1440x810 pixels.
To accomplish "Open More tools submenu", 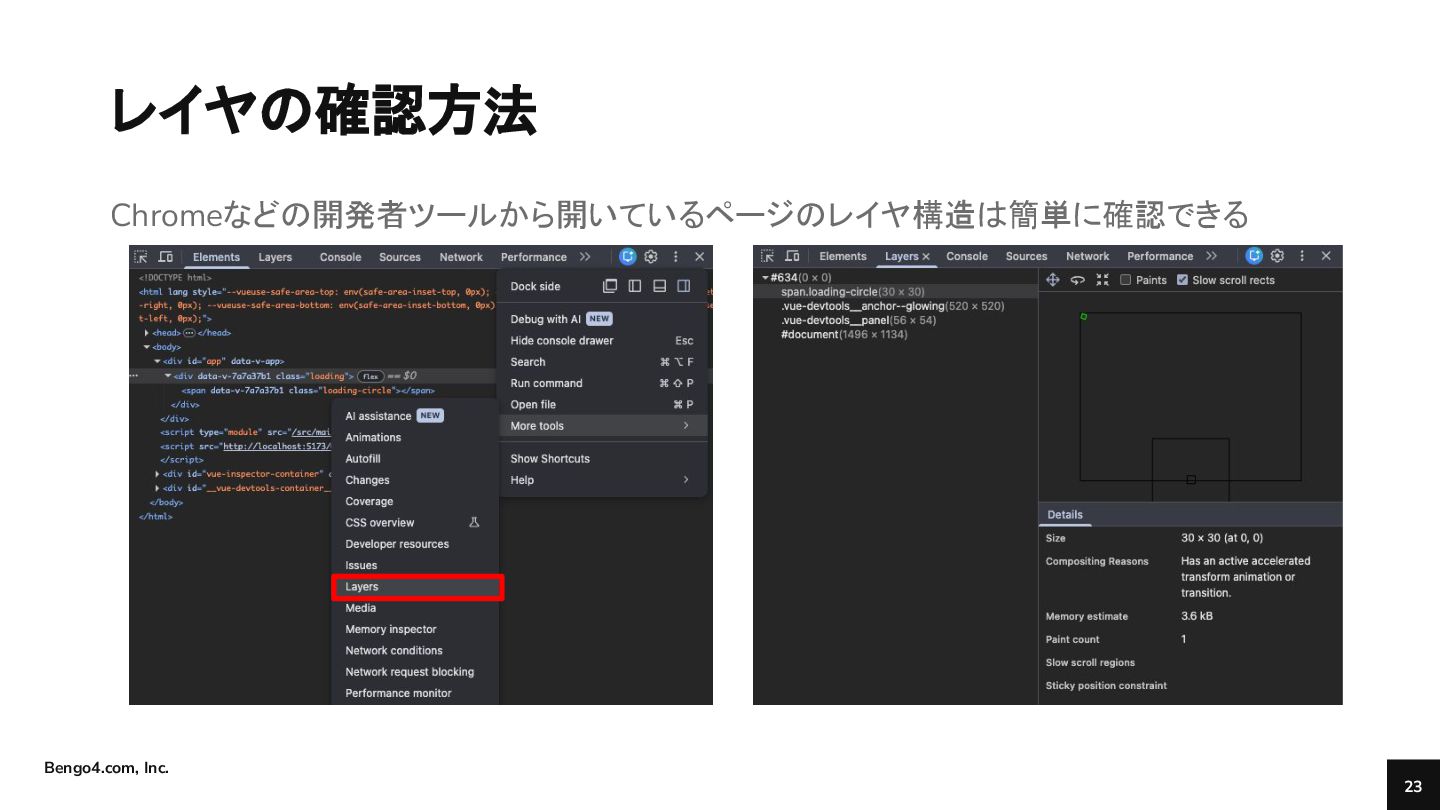I will click(x=603, y=426).
